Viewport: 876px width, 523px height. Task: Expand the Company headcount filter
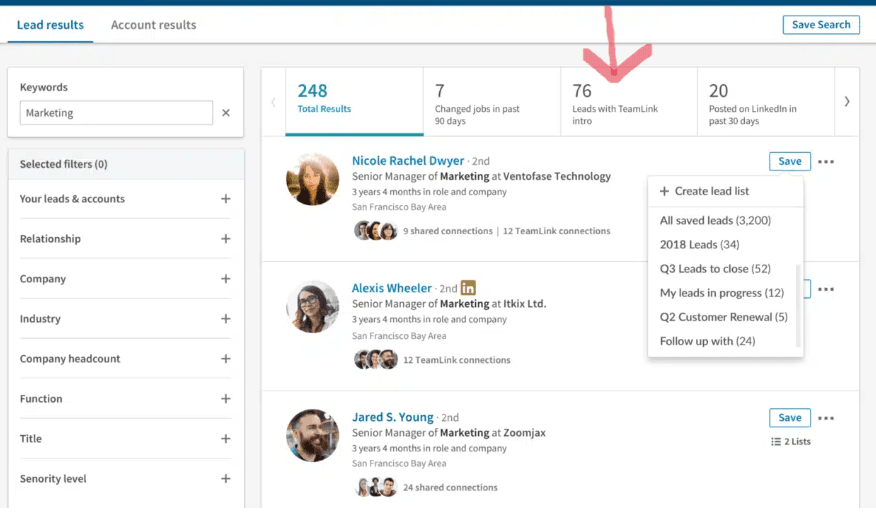coord(226,359)
